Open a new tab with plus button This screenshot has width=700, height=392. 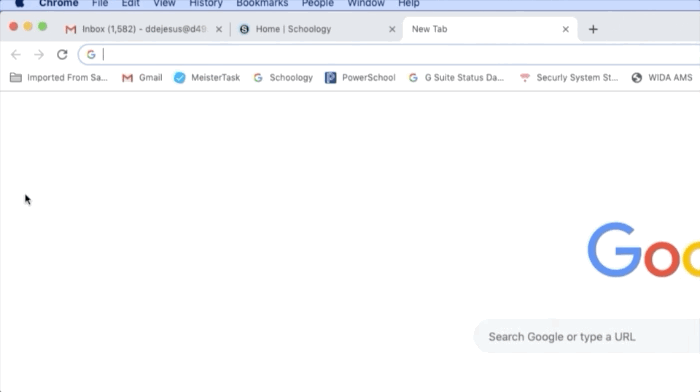click(x=593, y=29)
